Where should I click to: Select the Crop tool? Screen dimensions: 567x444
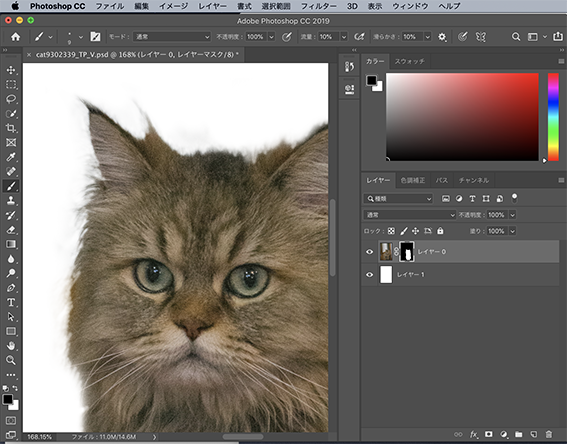11,128
